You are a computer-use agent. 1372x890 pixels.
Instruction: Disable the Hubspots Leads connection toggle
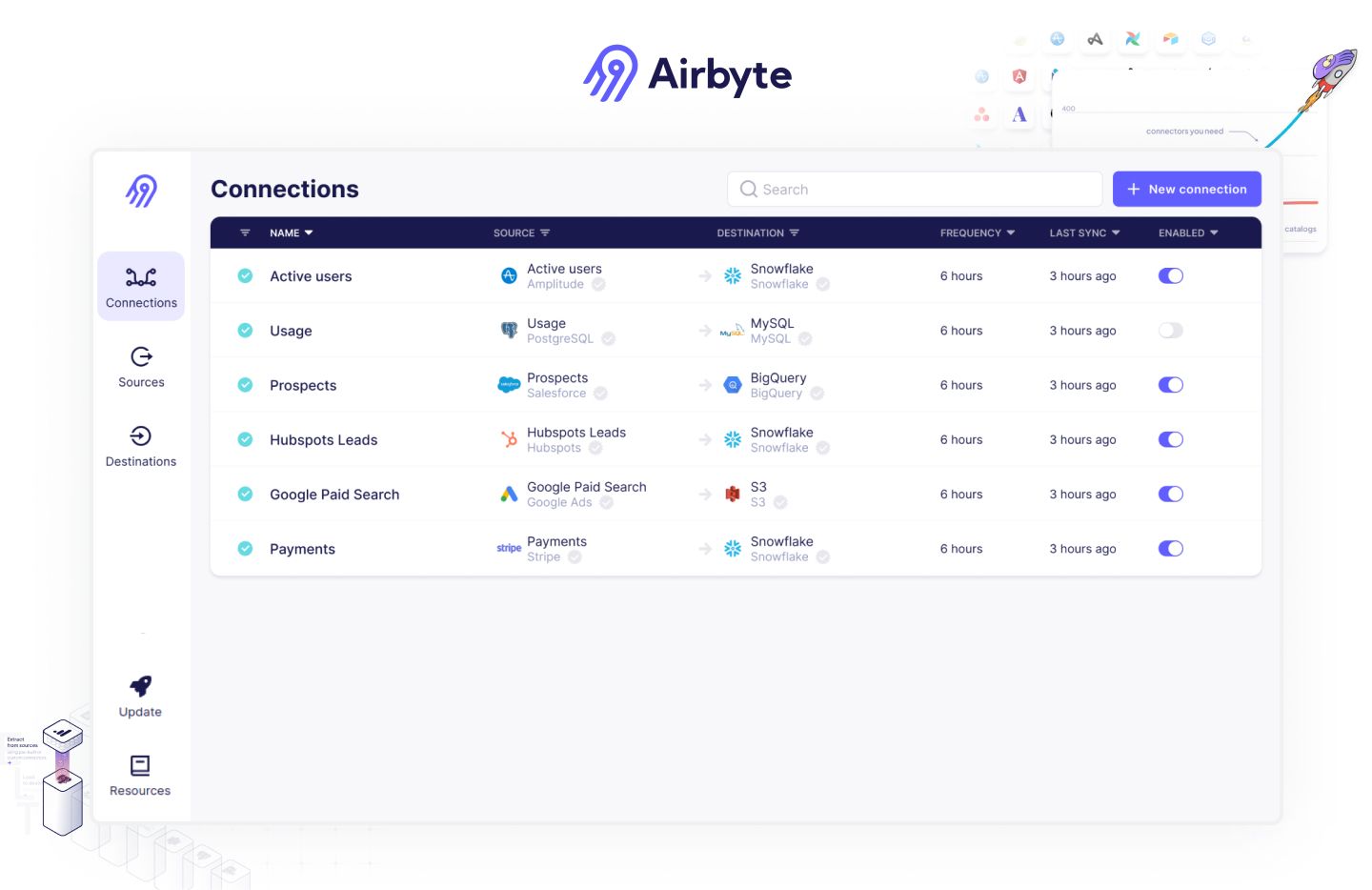click(x=1171, y=439)
